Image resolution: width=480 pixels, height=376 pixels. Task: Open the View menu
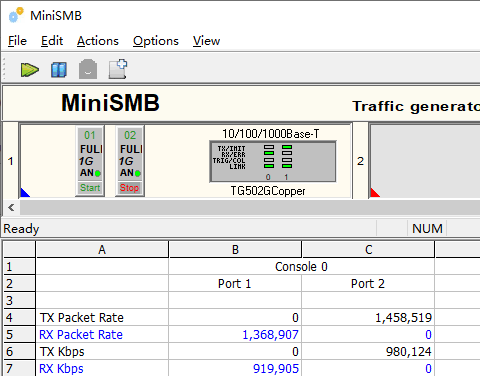(x=206, y=41)
